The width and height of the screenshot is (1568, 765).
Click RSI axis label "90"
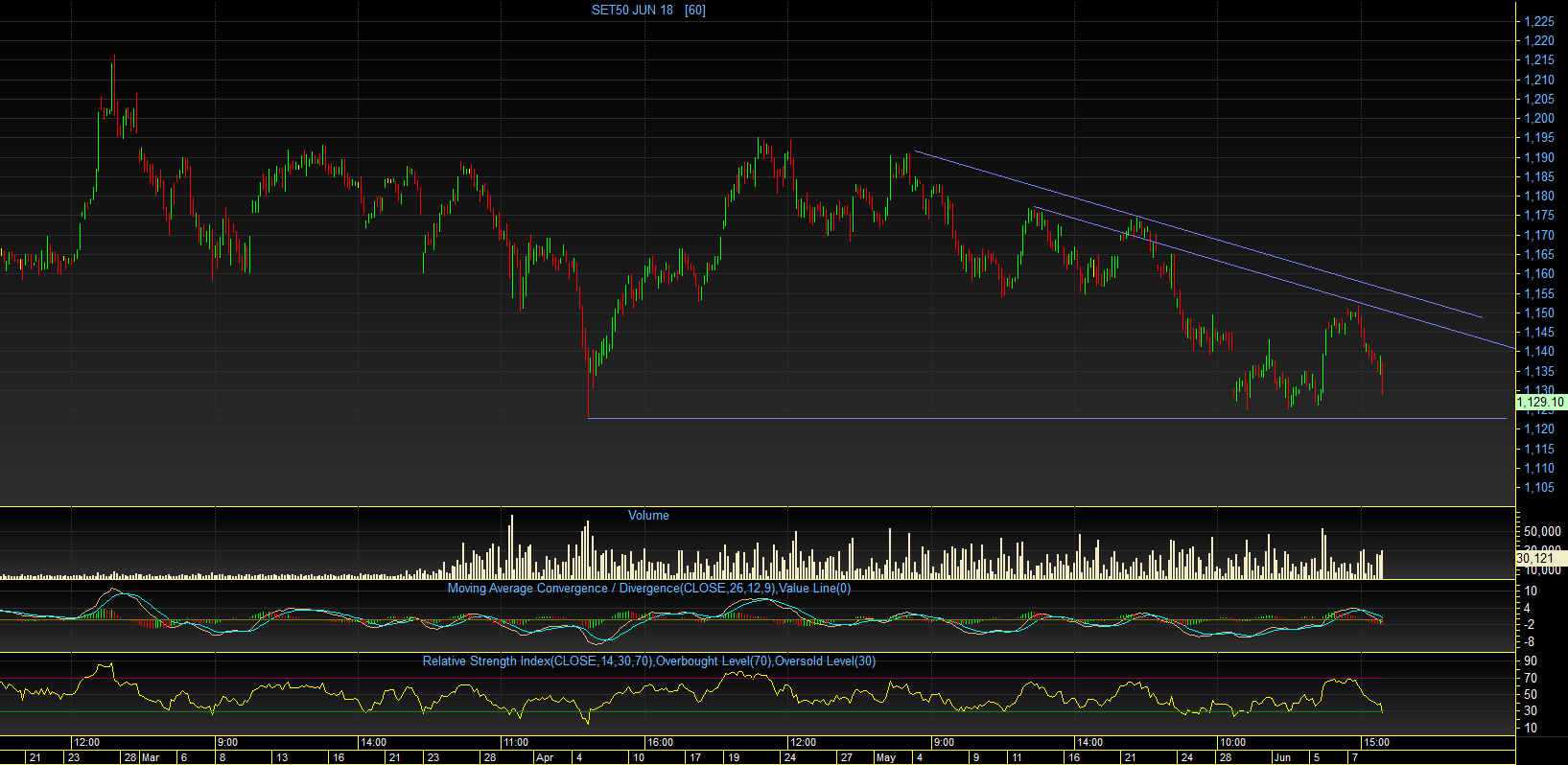[1531, 661]
